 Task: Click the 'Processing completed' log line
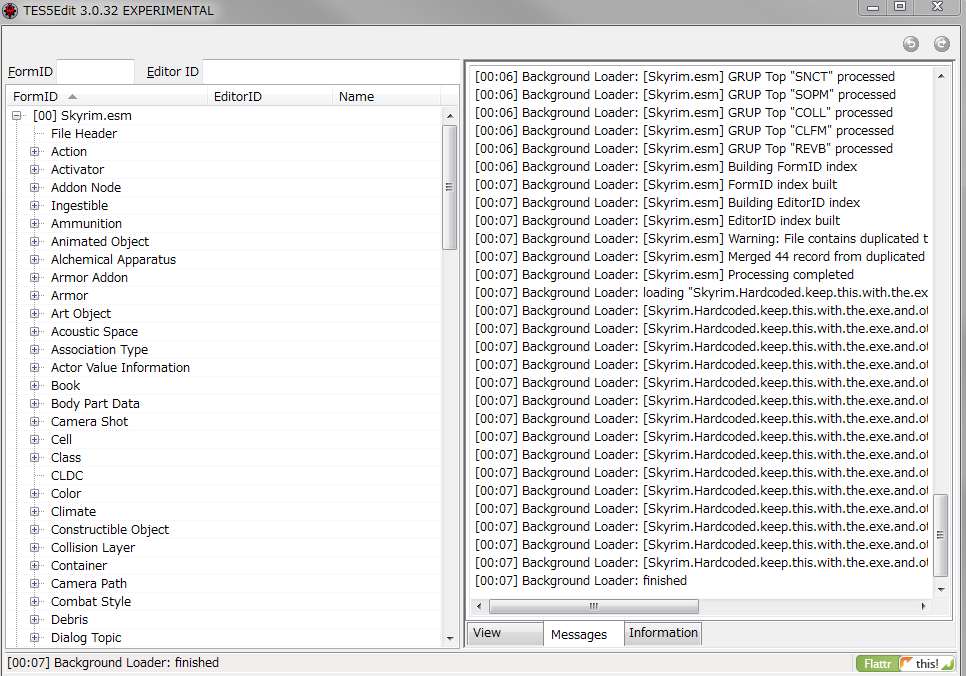pyautogui.click(x=664, y=274)
